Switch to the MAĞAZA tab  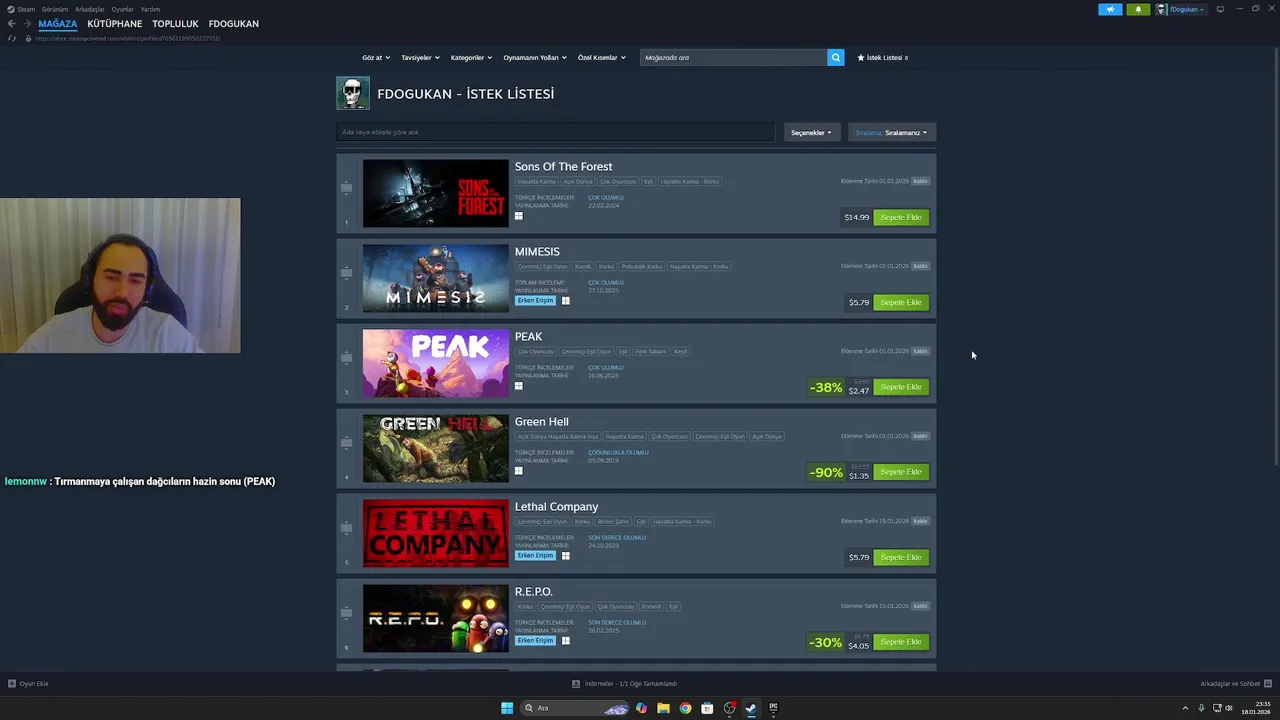point(58,23)
